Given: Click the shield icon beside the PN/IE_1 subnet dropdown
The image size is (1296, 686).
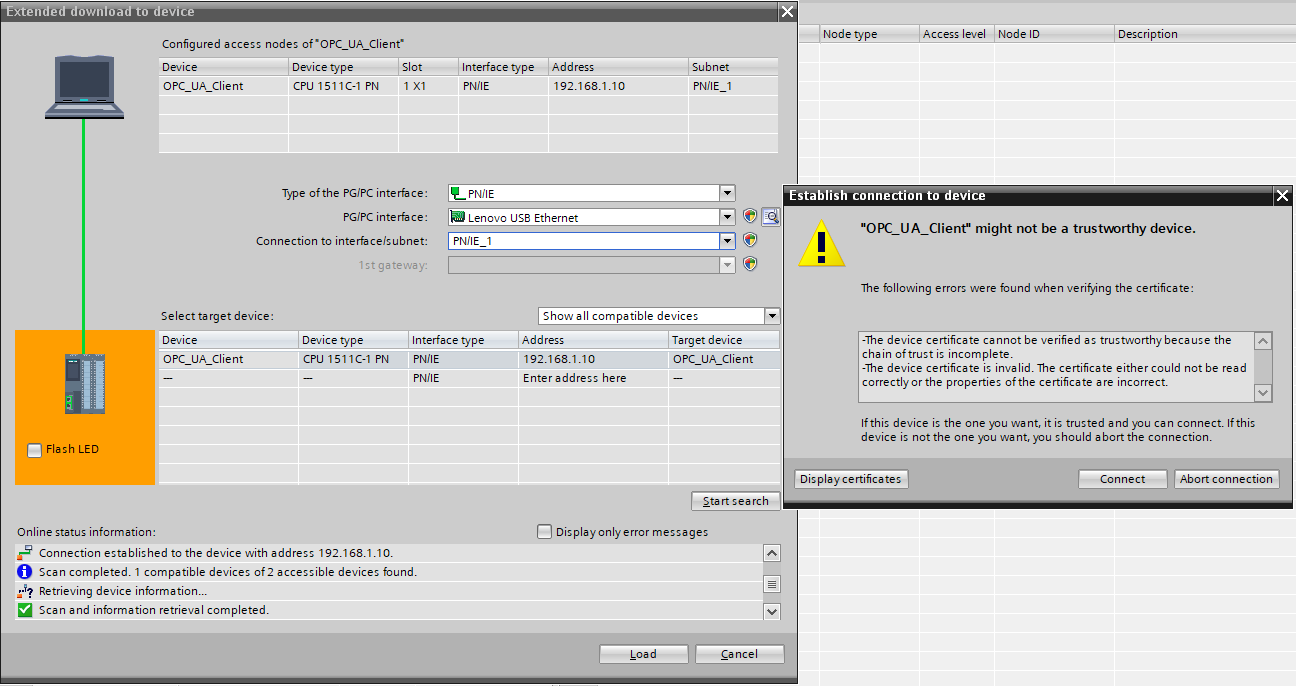Looking at the screenshot, I should [750, 240].
